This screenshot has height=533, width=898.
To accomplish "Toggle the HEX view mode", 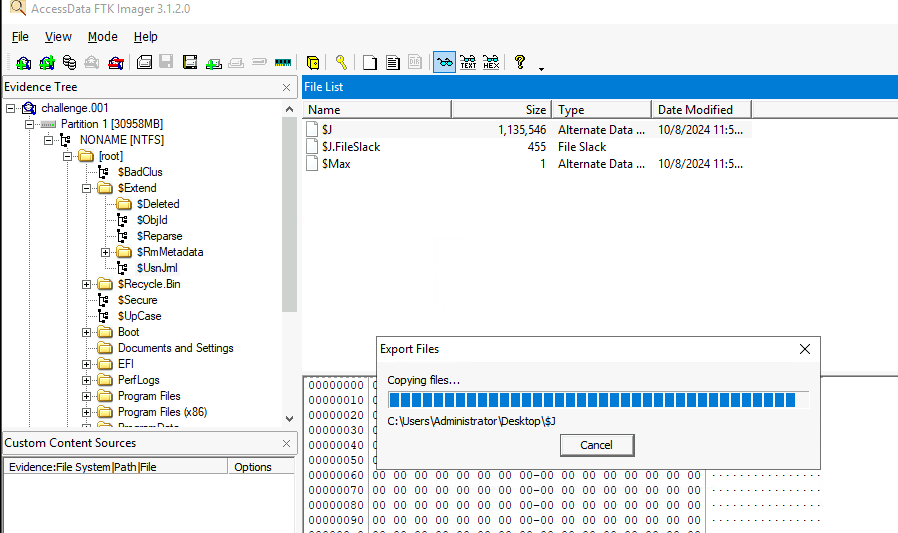I will tap(491, 62).
